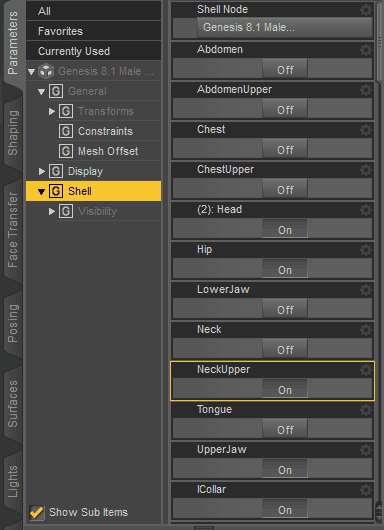Toggle Hip On switch
This screenshot has width=384, height=530.
point(285,269)
